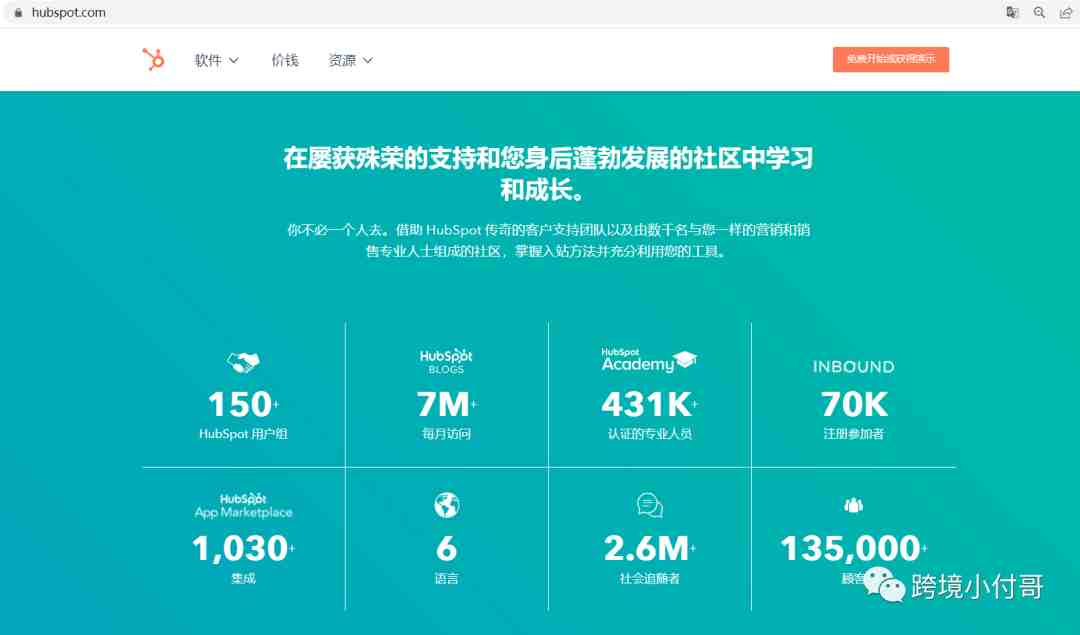Click the translate page icon in address bar
The image size is (1080, 635).
point(1012,12)
